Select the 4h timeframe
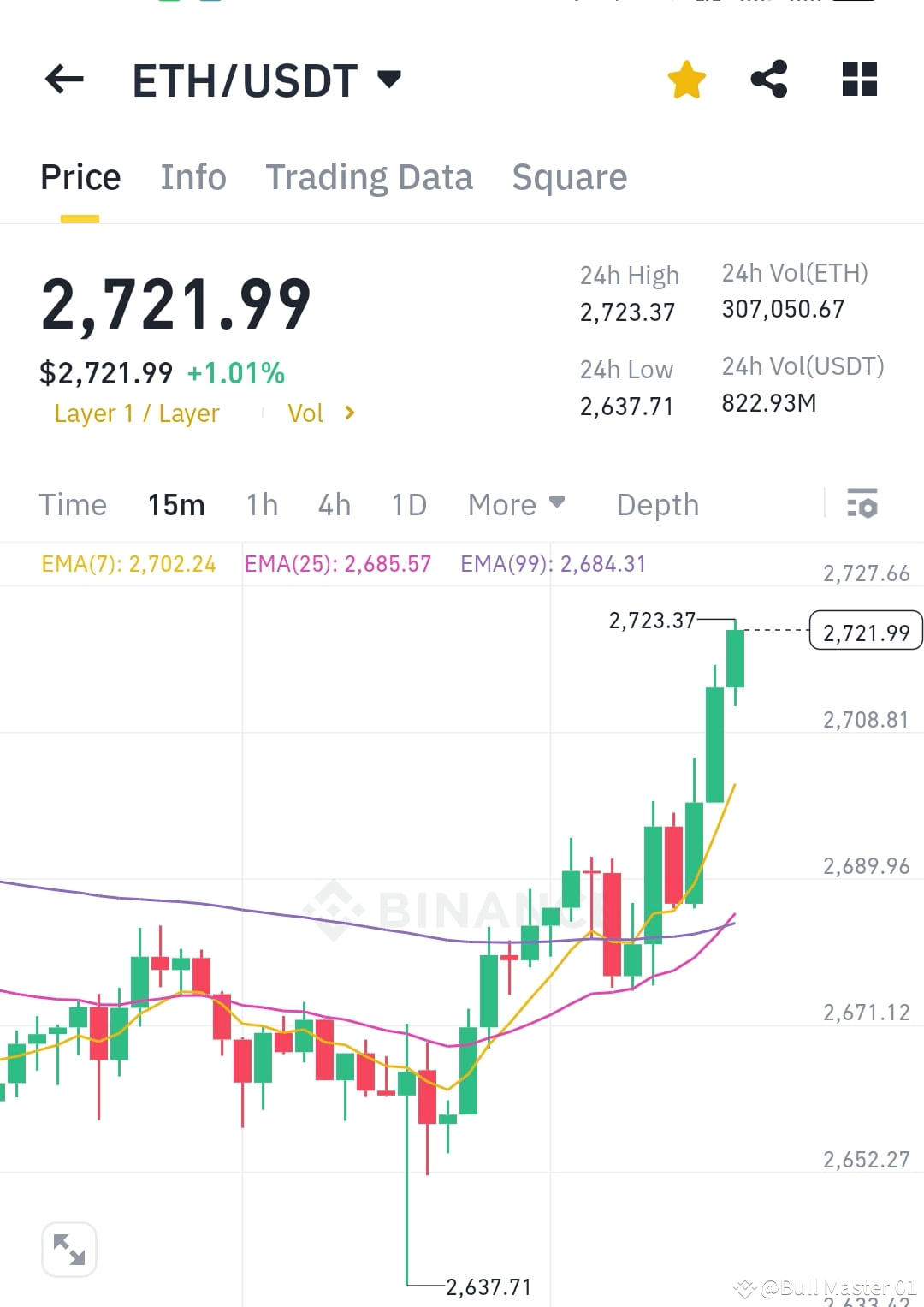 point(334,505)
